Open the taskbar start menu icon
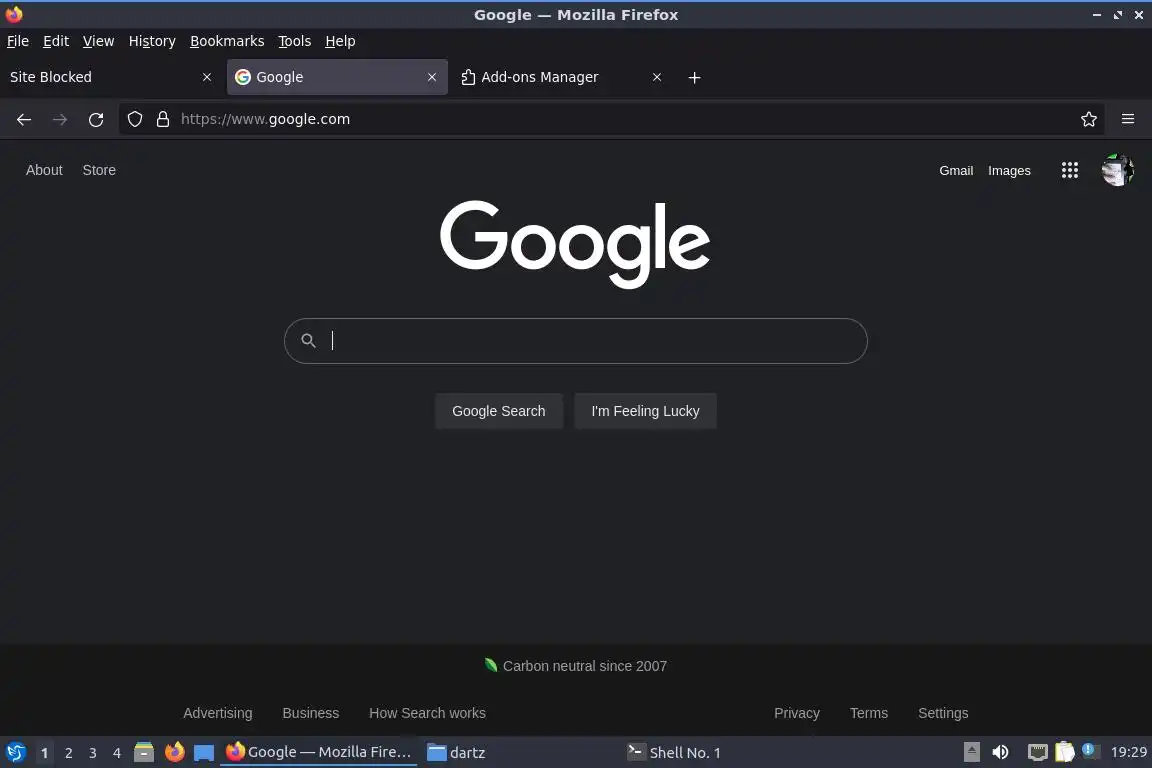The width and height of the screenshot is (1152, 768). click(15, 752)
